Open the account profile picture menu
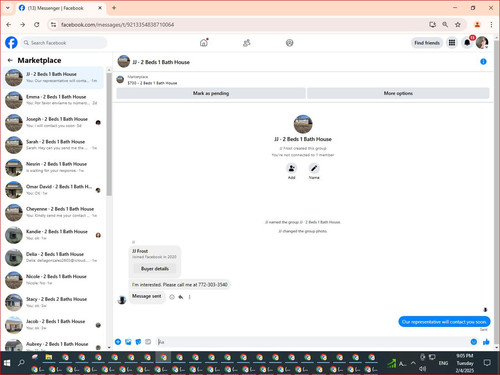Screen dimensions: 500x375 click(482, 43)
